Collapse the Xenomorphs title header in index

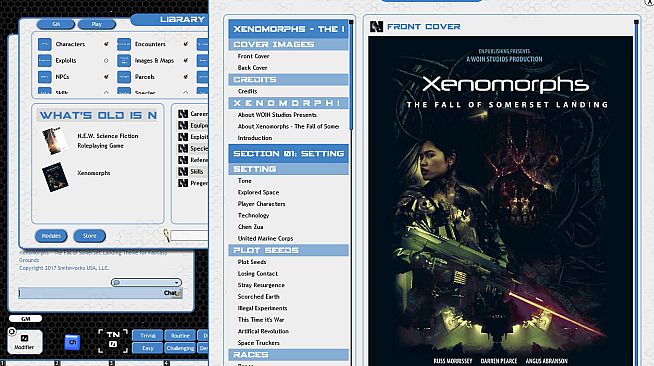(x=288, y=29)
